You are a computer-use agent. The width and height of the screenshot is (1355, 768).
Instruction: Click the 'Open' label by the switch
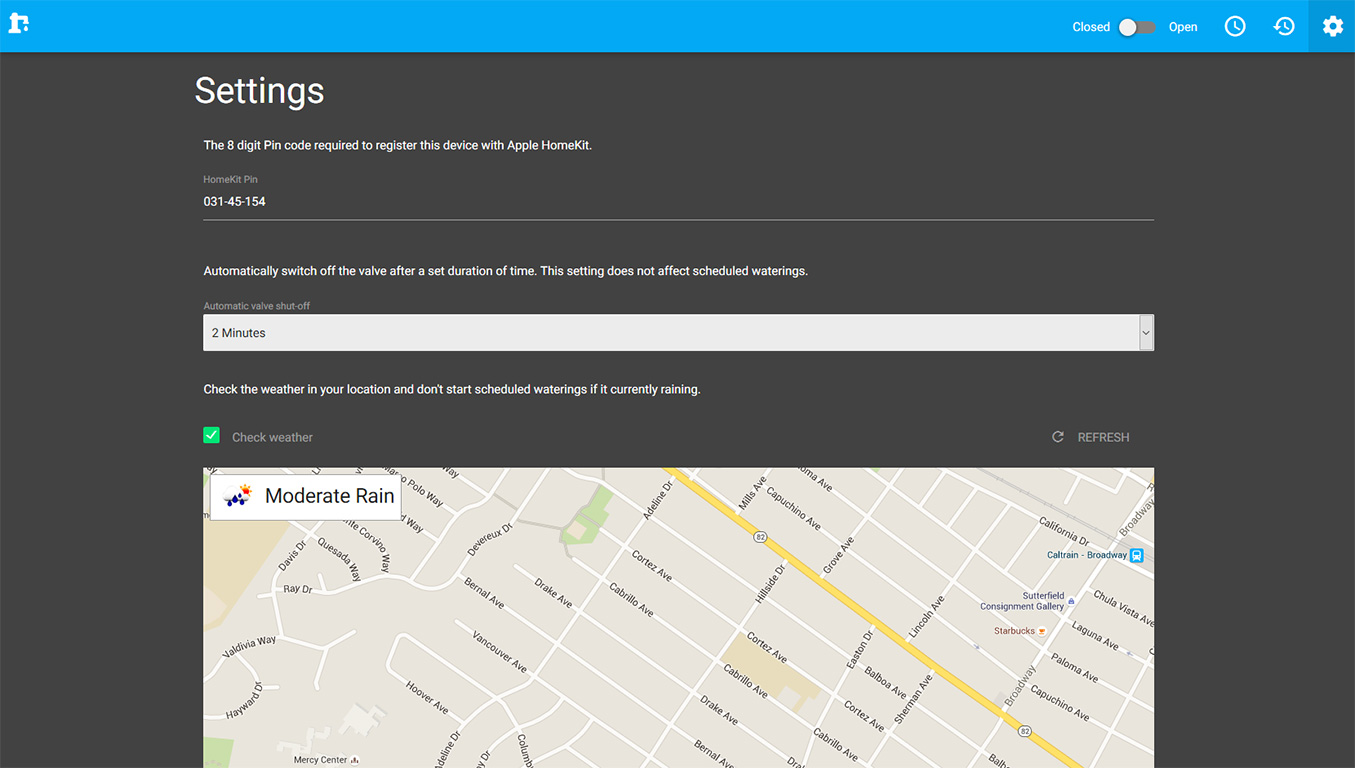click(1183, 27)
